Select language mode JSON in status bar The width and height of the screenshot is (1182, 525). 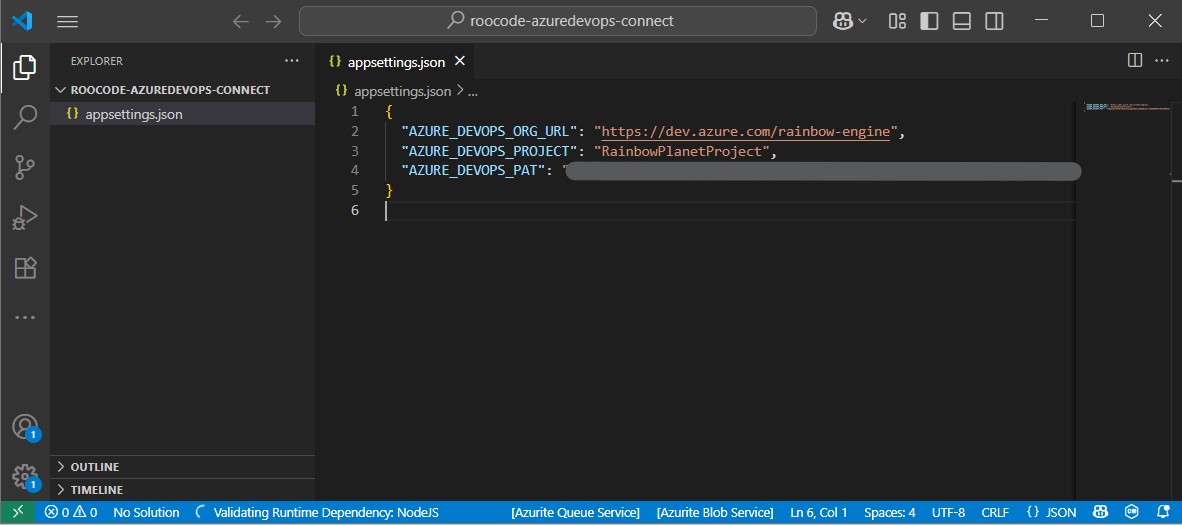click(x=1051, y=512)
